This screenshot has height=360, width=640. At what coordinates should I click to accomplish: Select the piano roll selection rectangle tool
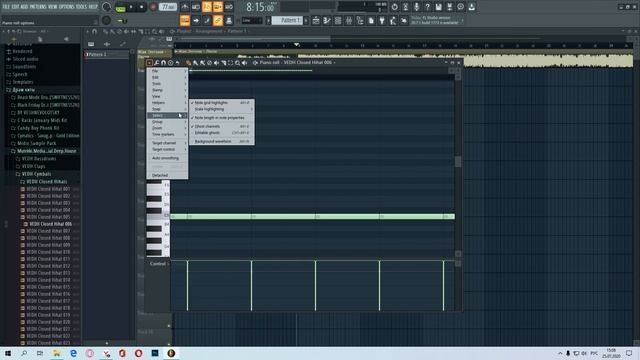(x=231, y=62)
